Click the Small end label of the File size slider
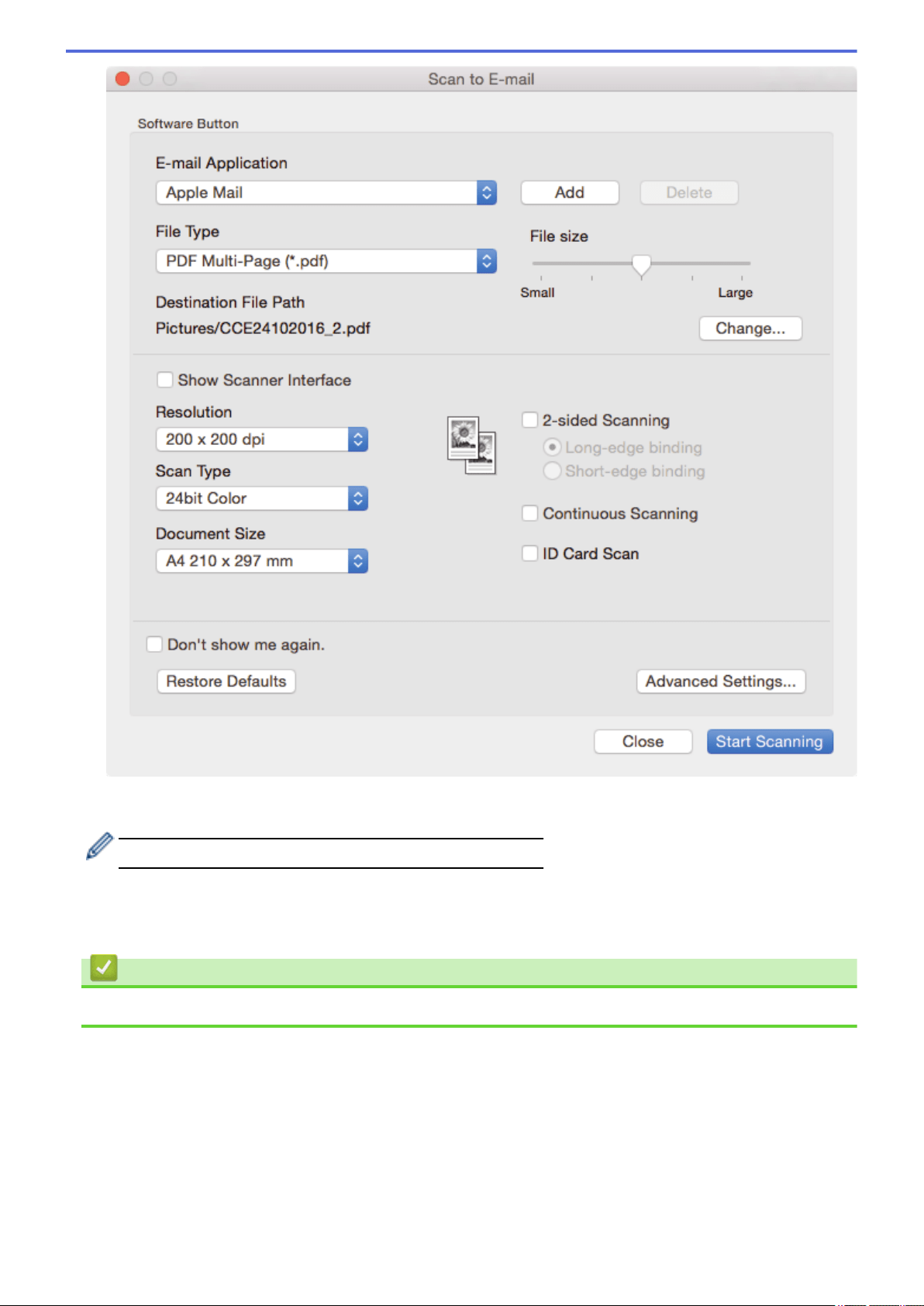Viewport: 924px width, 1306px height. (x=537, y=292)
